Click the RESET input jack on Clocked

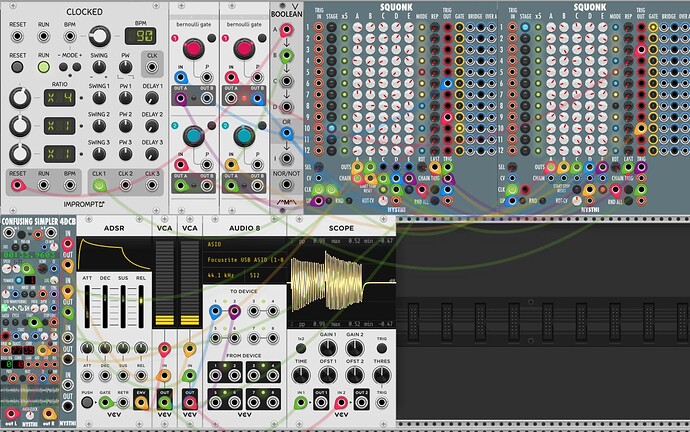(x=17, y=36)
